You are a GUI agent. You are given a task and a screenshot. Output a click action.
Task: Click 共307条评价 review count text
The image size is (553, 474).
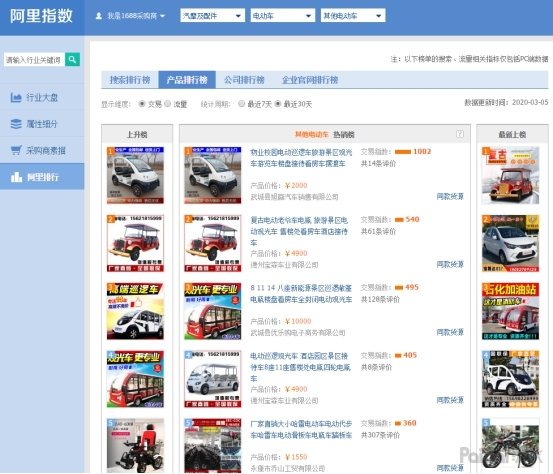[380, 435]
